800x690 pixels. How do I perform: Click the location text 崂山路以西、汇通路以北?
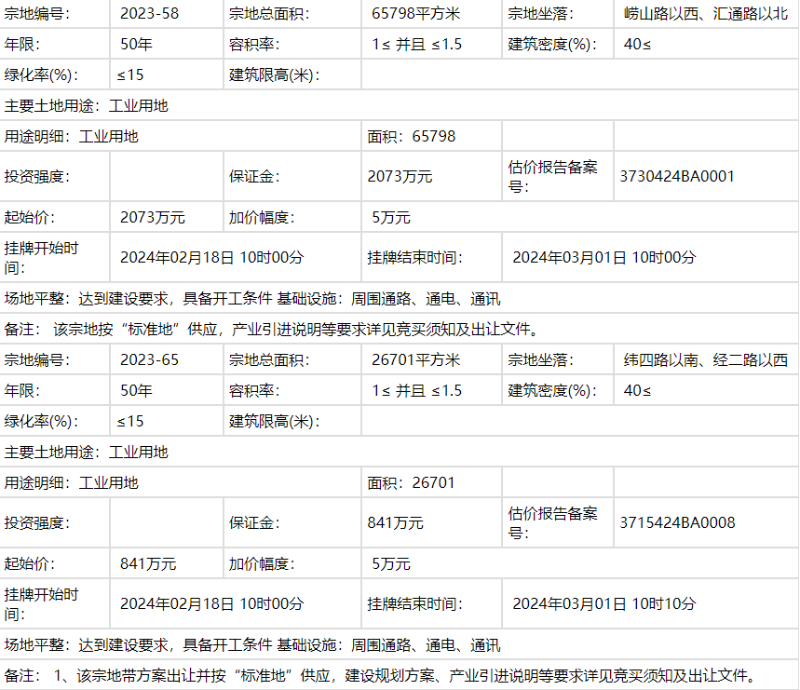703,14
